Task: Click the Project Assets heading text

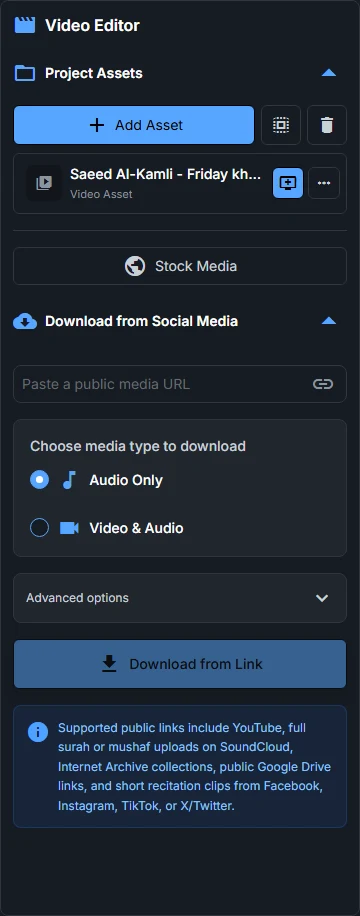Action: point(94,73)
